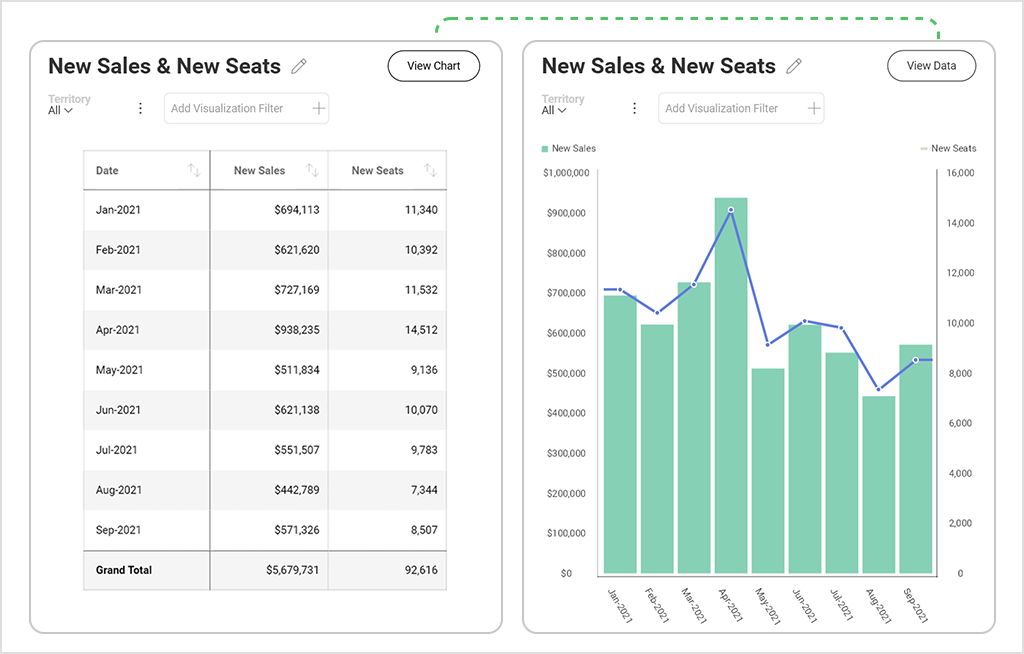Open the three-dot options icon on the table card
The width and height of the screenshot is (1024, 654).
coord(140,108)
